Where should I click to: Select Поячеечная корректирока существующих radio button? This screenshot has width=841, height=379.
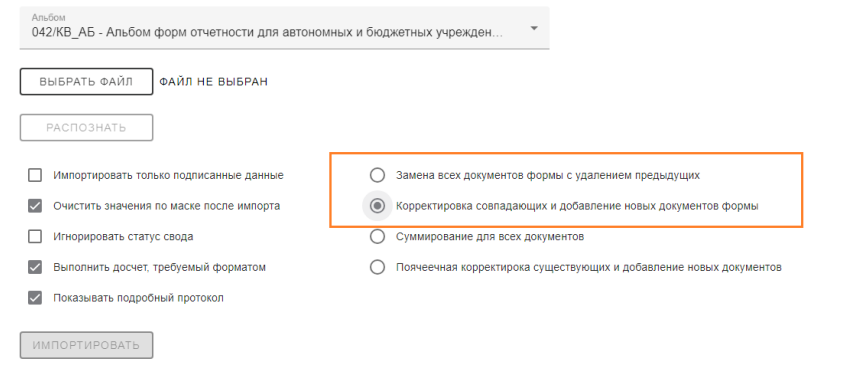tap(378, 267)
